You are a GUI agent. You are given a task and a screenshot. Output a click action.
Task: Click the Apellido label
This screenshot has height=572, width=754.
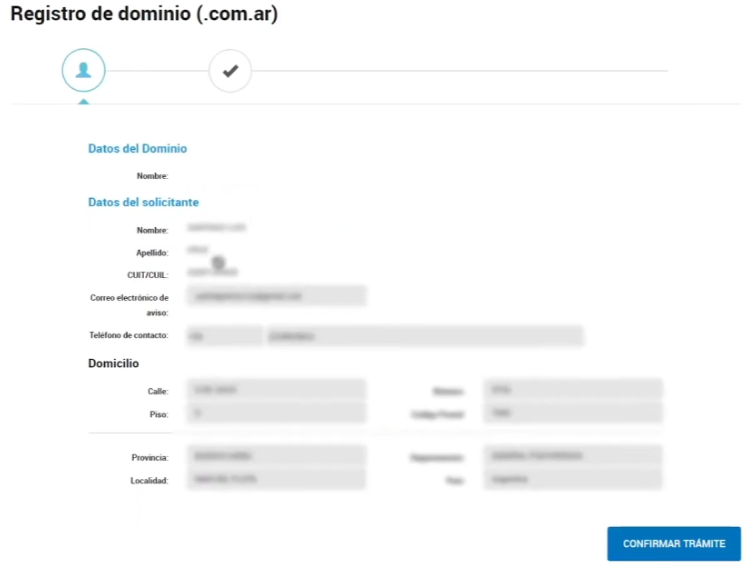tap(152, 253)
